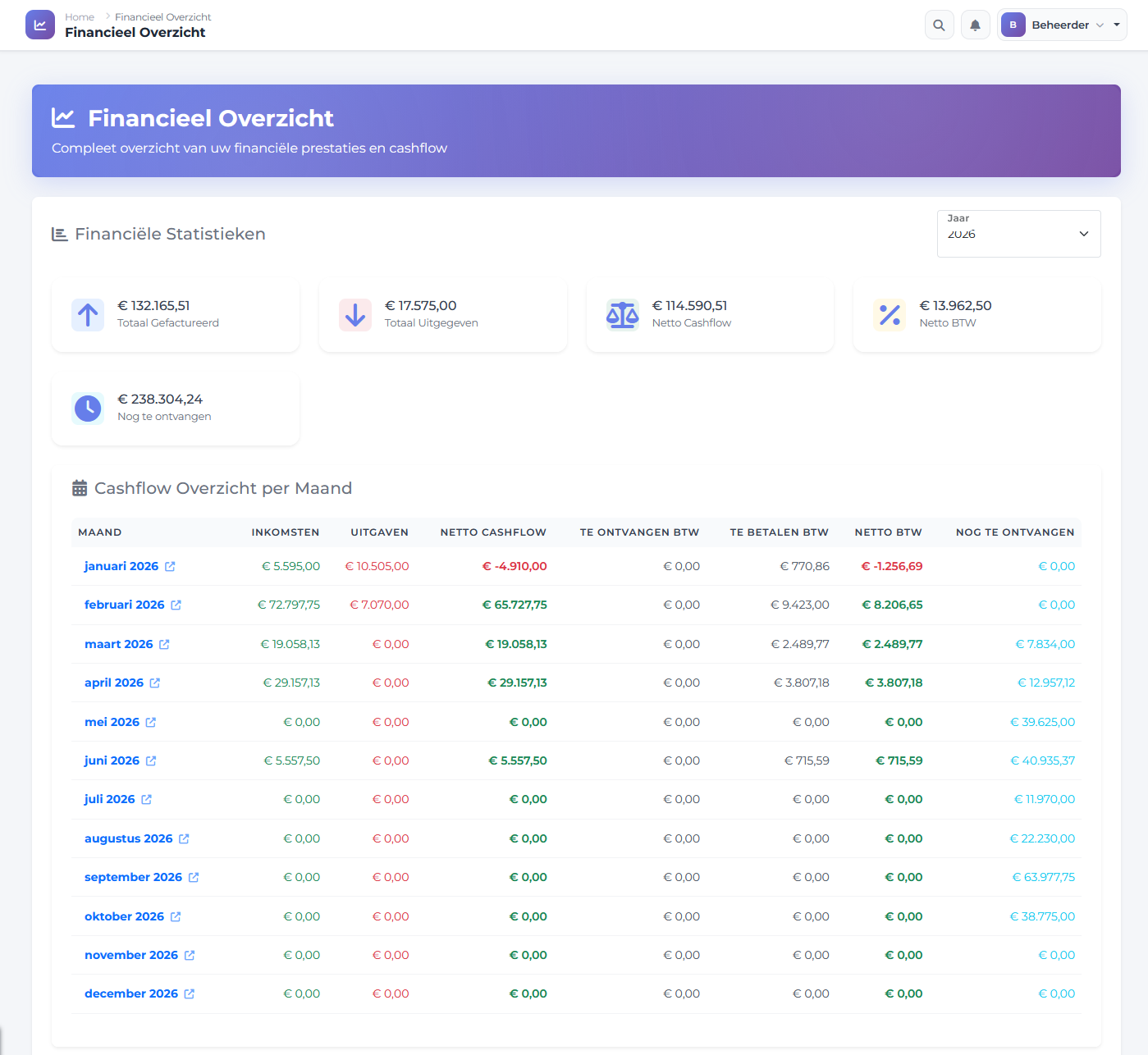Open the februari 2026 month link
Viewport: 1148px width, 1055px height.
[124, 605]
